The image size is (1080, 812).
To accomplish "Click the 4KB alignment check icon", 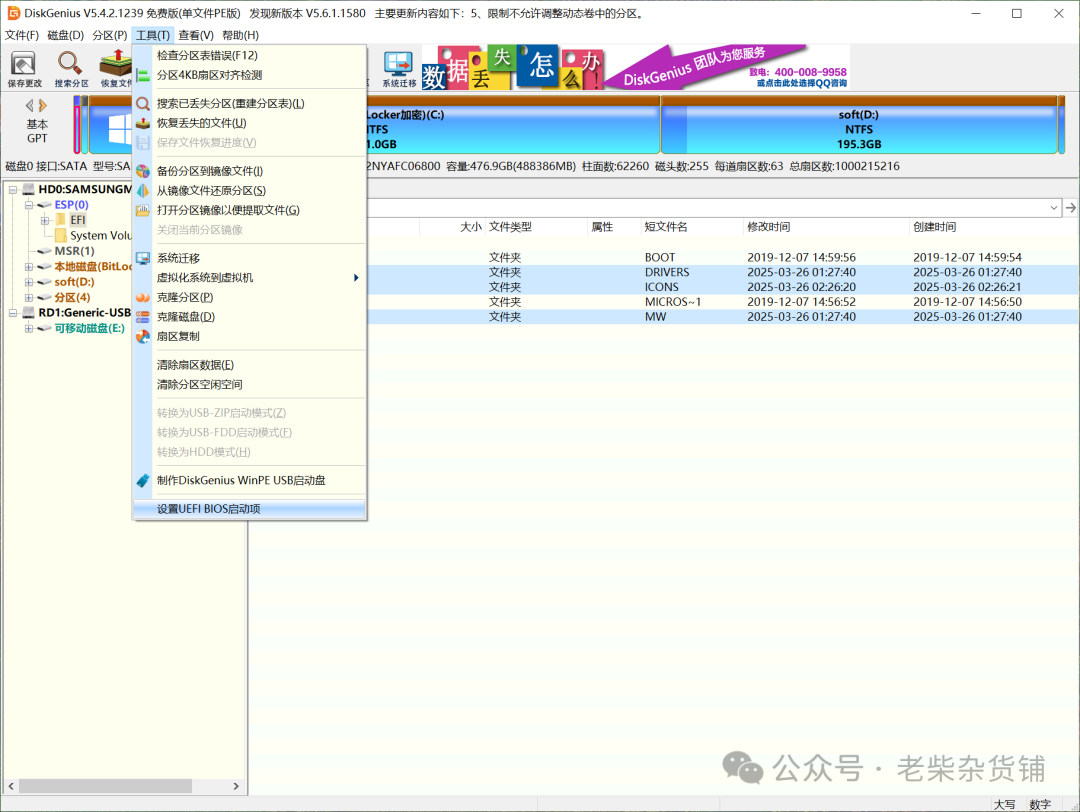I will [143, 75].
